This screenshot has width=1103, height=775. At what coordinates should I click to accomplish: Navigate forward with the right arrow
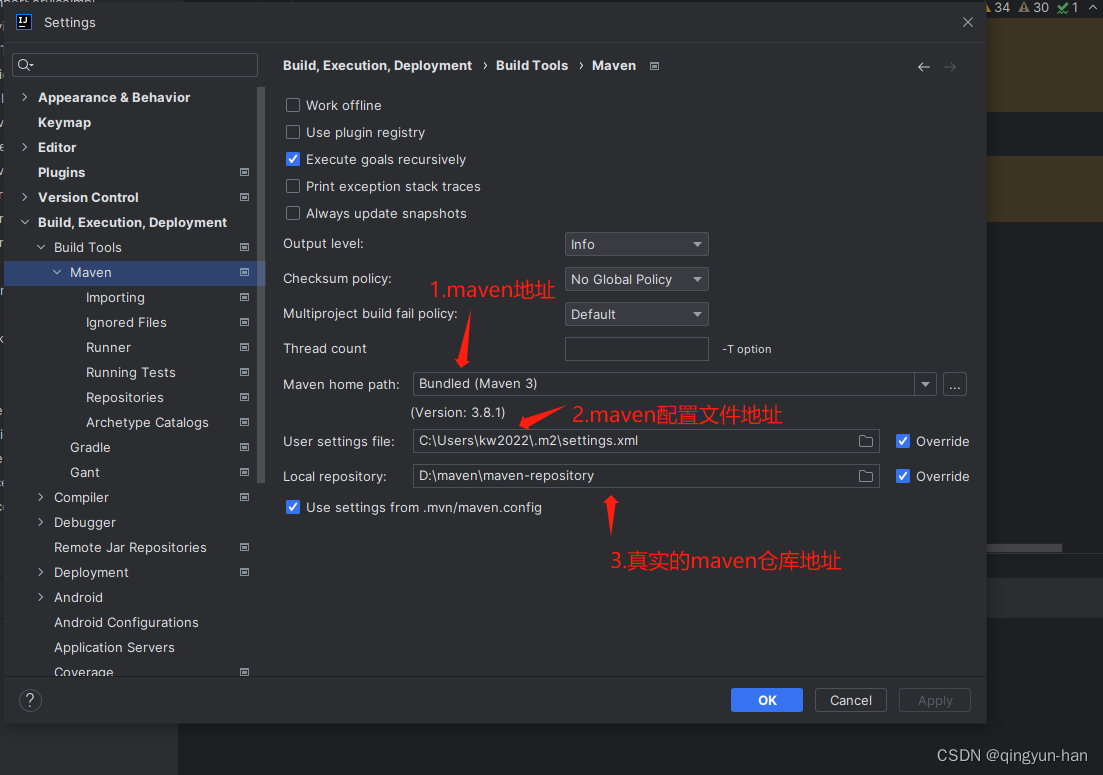coord(950,67)
